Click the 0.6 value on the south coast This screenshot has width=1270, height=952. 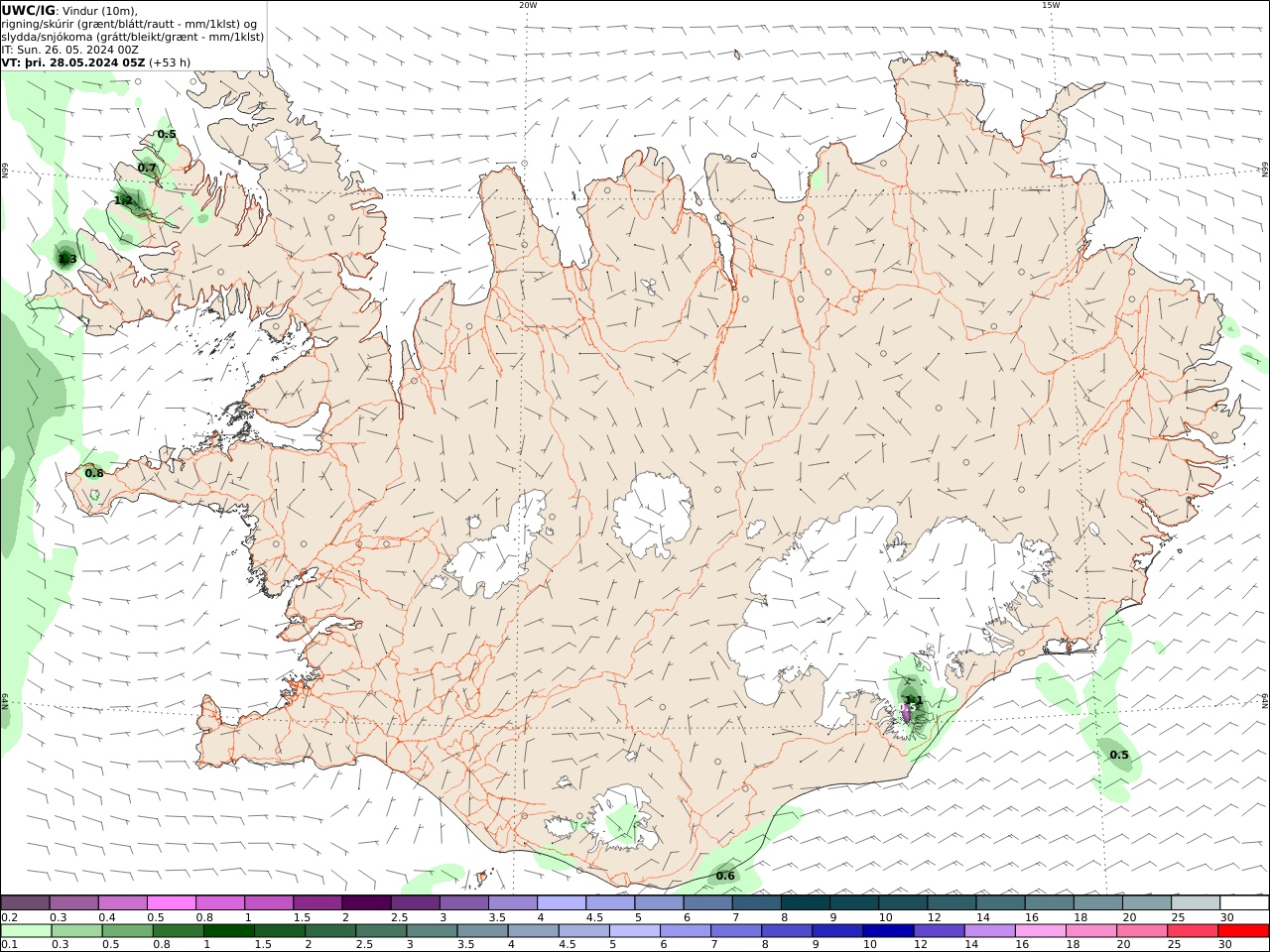pyautogui.click(x=725, y=876)
